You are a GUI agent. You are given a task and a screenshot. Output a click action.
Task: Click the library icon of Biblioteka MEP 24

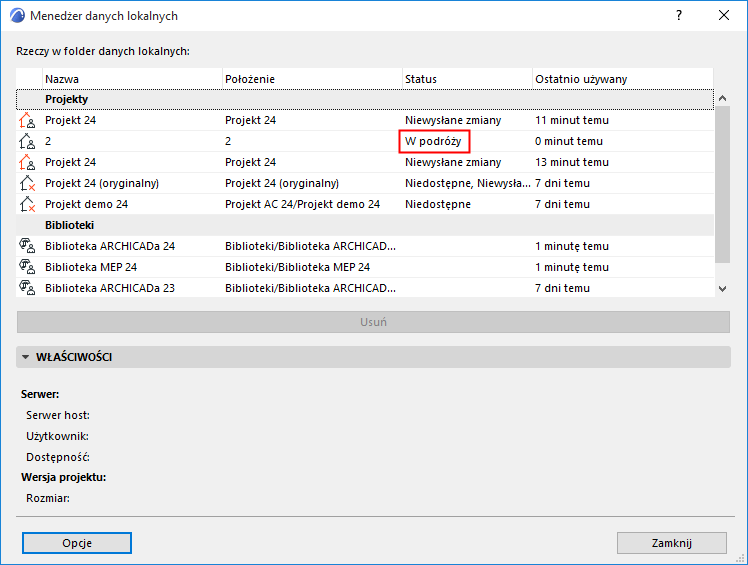click(x=27, y=267)
